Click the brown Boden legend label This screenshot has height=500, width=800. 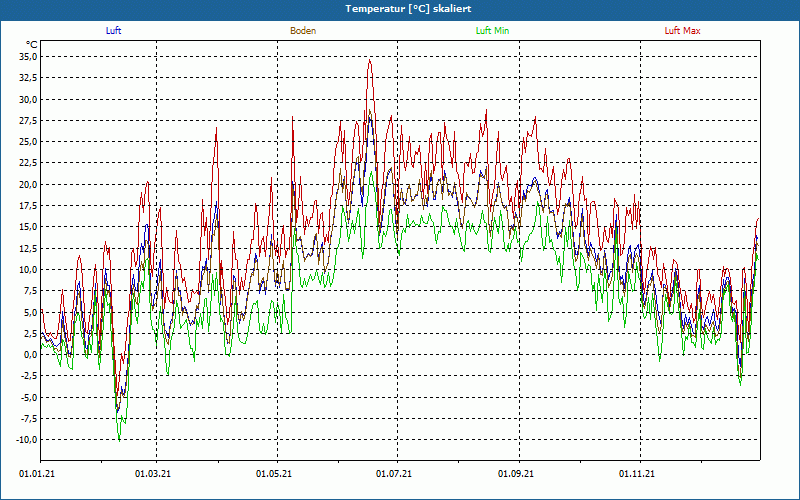[303, 31]
